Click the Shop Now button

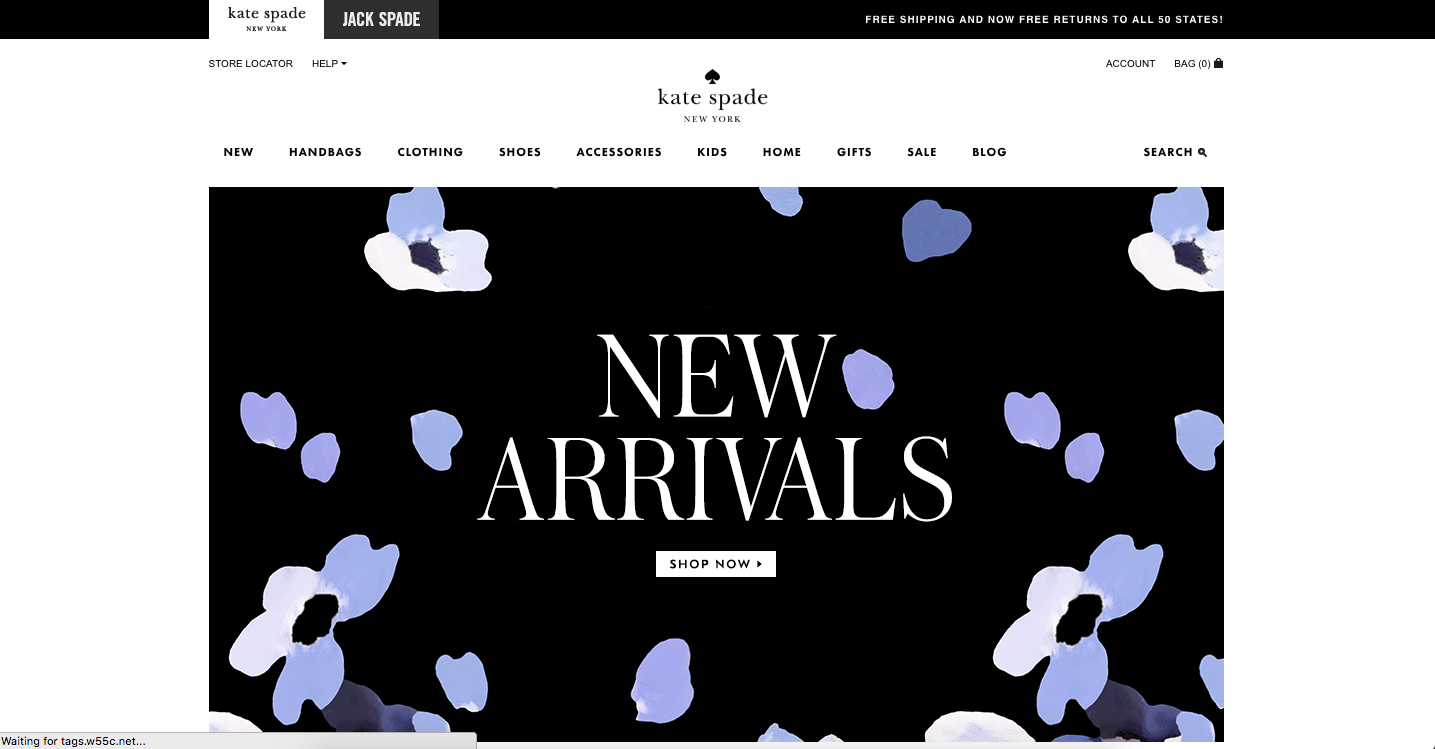pyautogui.click(x=716, y=564)
